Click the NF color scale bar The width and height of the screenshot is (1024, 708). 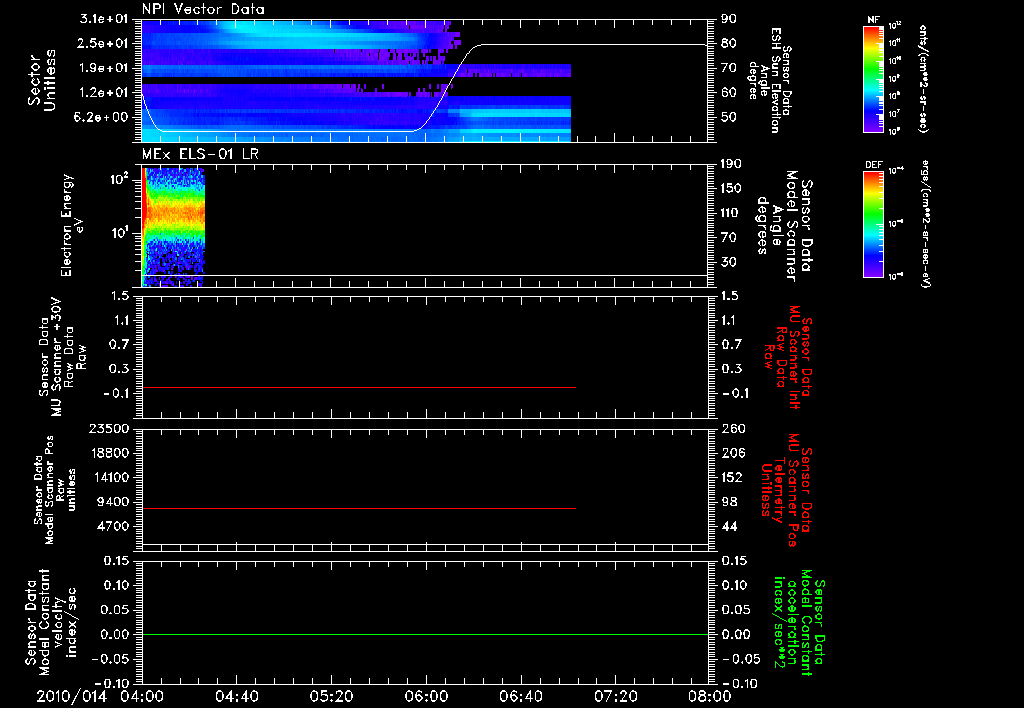[x=874, y=78]
